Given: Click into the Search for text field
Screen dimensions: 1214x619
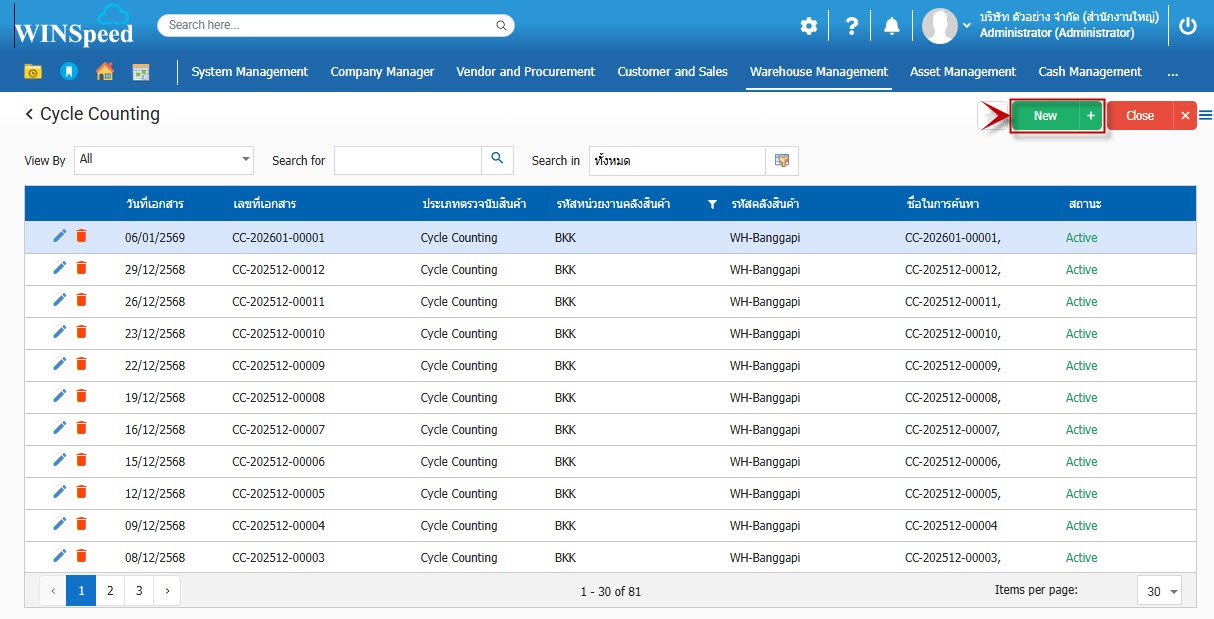Looking at the screenshot, I should (408, 161).
